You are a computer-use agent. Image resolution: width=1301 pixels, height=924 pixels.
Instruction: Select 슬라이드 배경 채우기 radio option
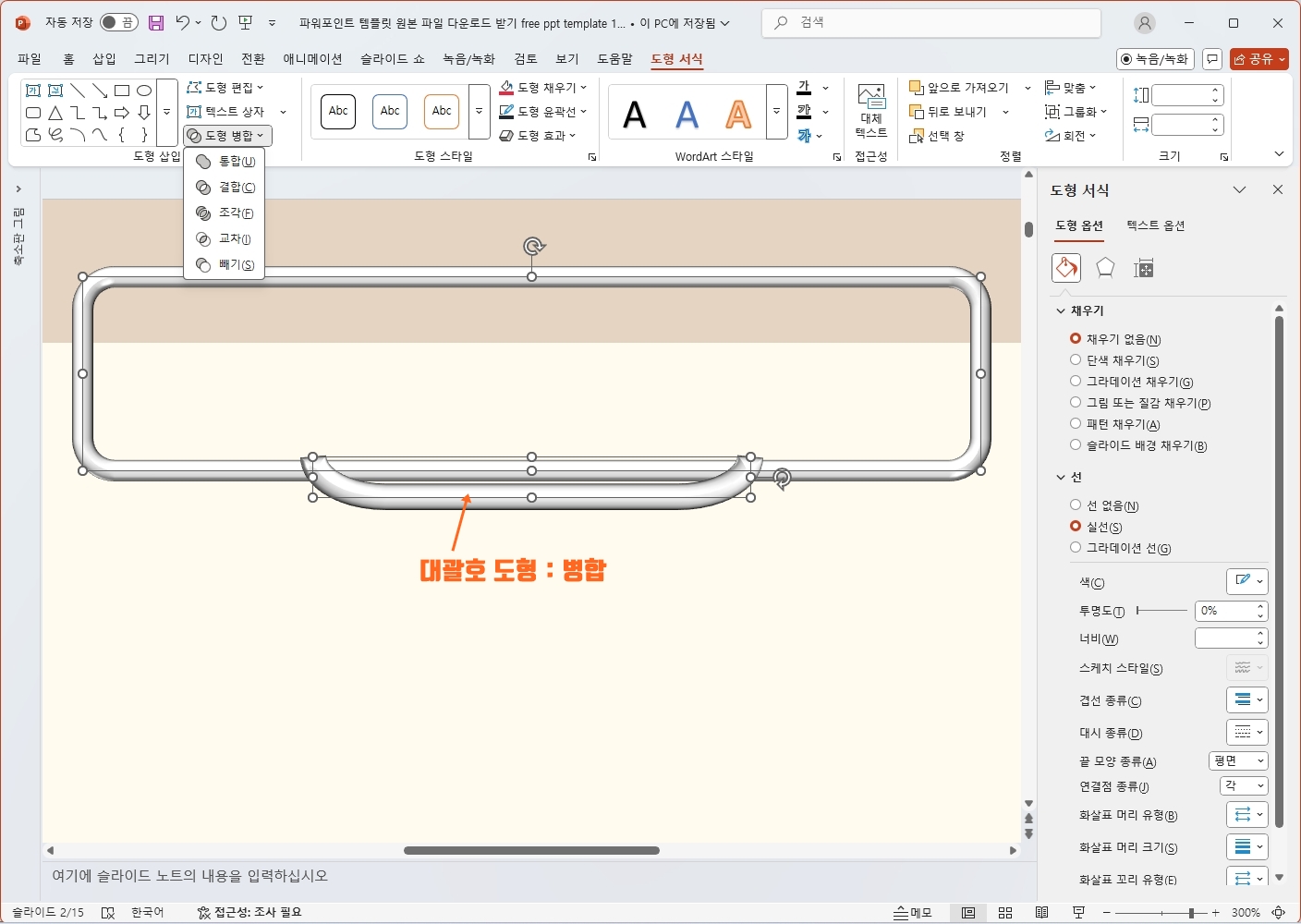1138,445
